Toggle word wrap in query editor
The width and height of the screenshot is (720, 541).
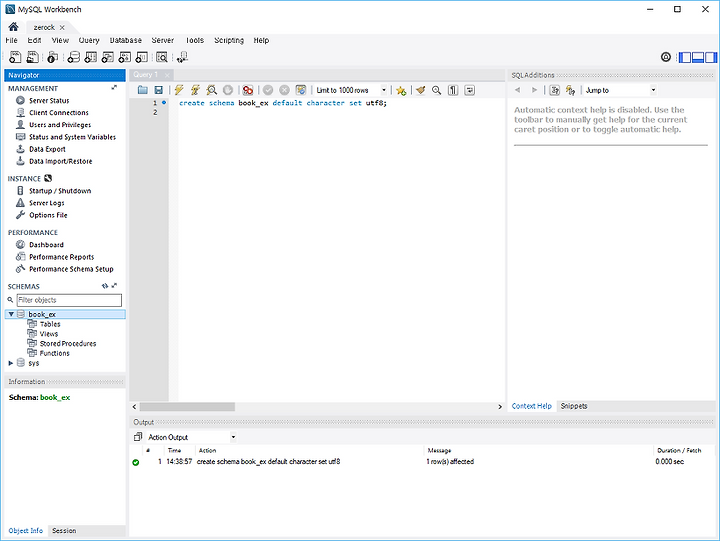pyautogui.click(x=469, y=90)
